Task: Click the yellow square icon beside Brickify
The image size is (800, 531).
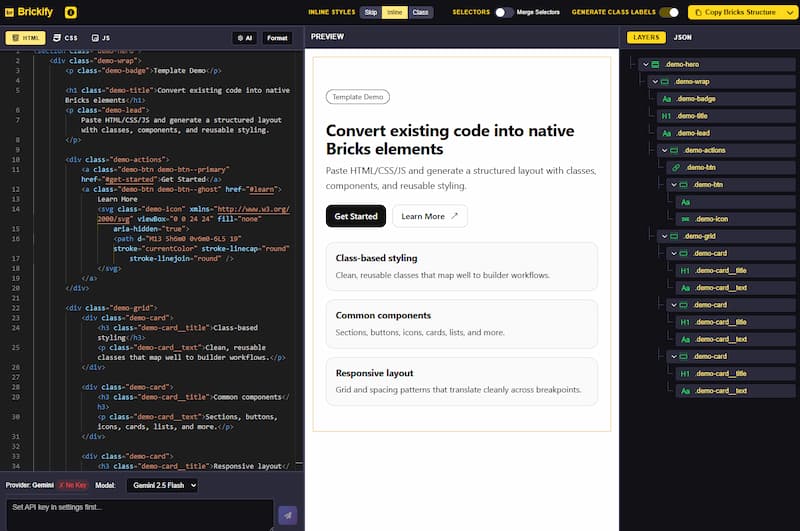Action: coord(71,12)
